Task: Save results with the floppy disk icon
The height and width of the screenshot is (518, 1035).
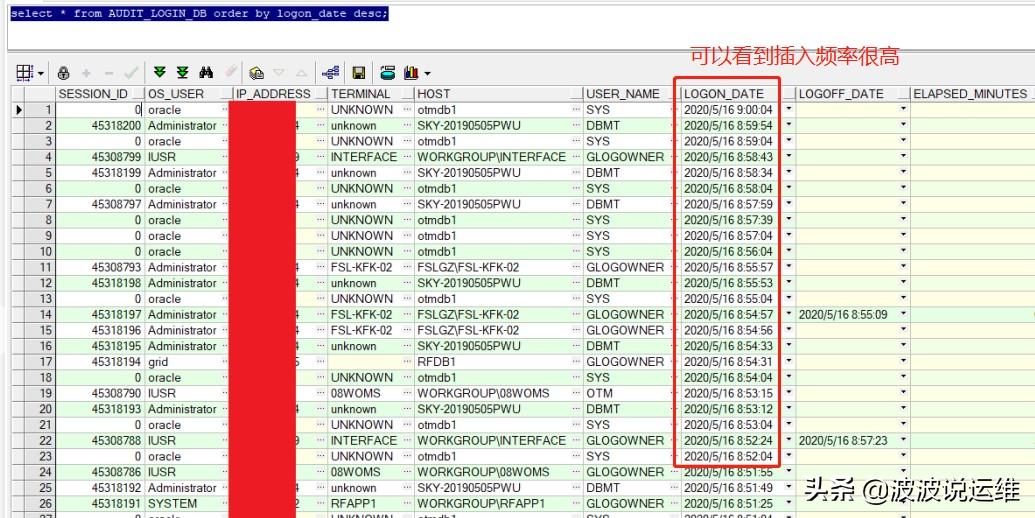Action: click(x=358, y=73)
